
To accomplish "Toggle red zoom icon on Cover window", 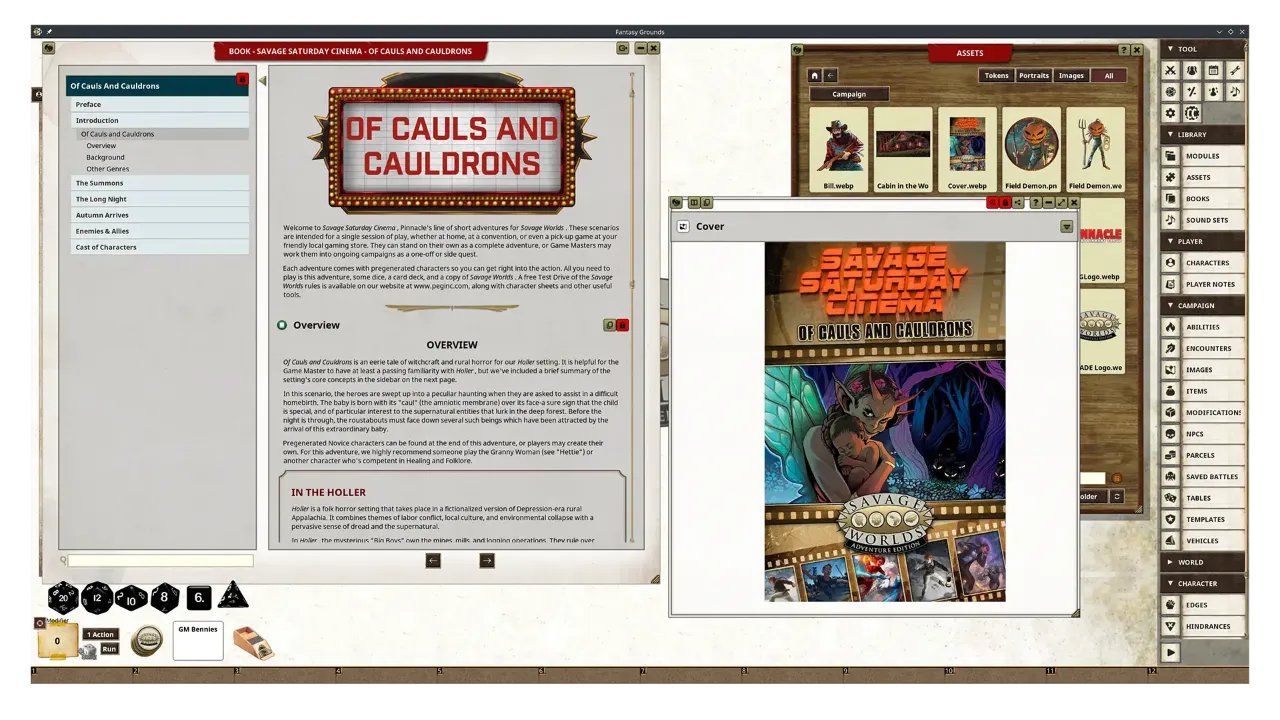I will (992, 203).
